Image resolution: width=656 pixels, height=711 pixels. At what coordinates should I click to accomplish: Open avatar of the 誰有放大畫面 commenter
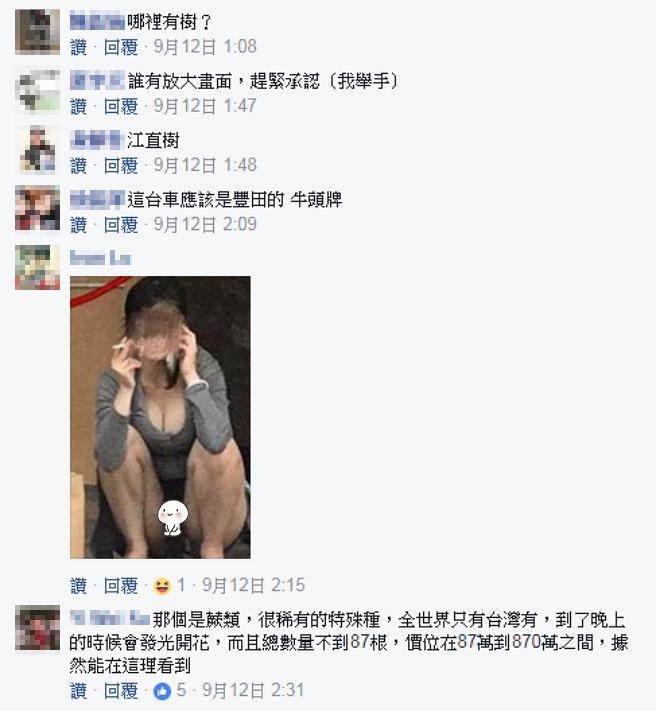pyautogui.click(x=38, y=91)
